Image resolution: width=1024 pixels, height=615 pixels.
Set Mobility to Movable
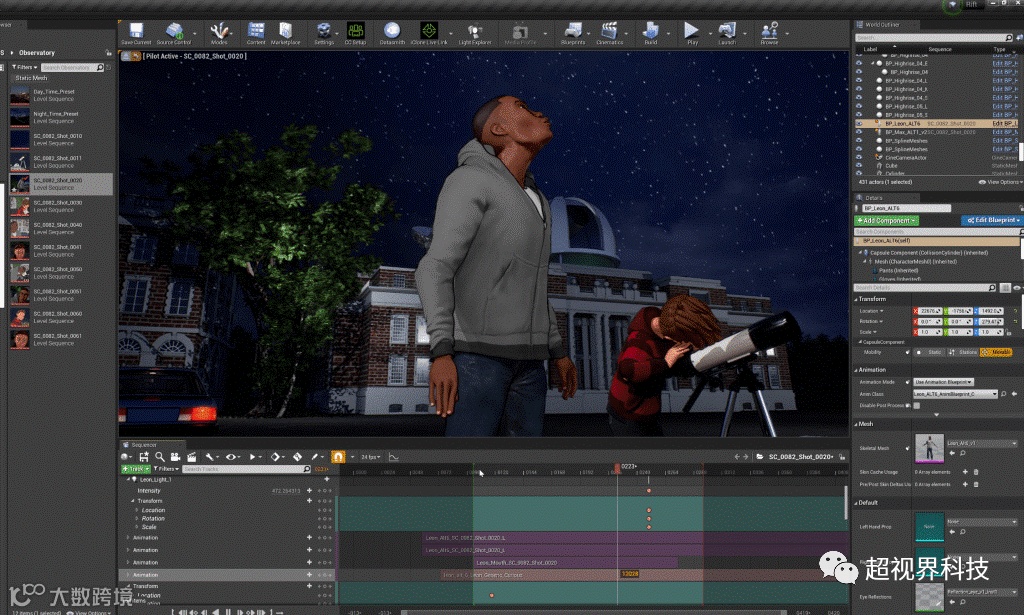[x=997, y=352]
